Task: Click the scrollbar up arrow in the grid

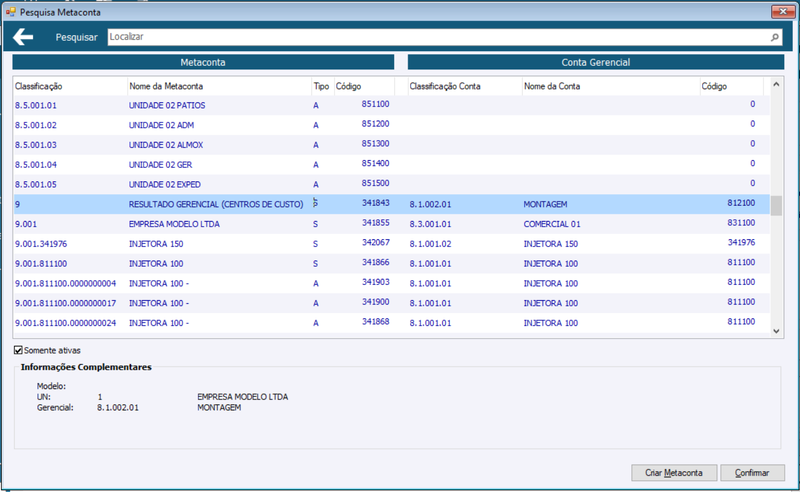Action: point(776,84)
